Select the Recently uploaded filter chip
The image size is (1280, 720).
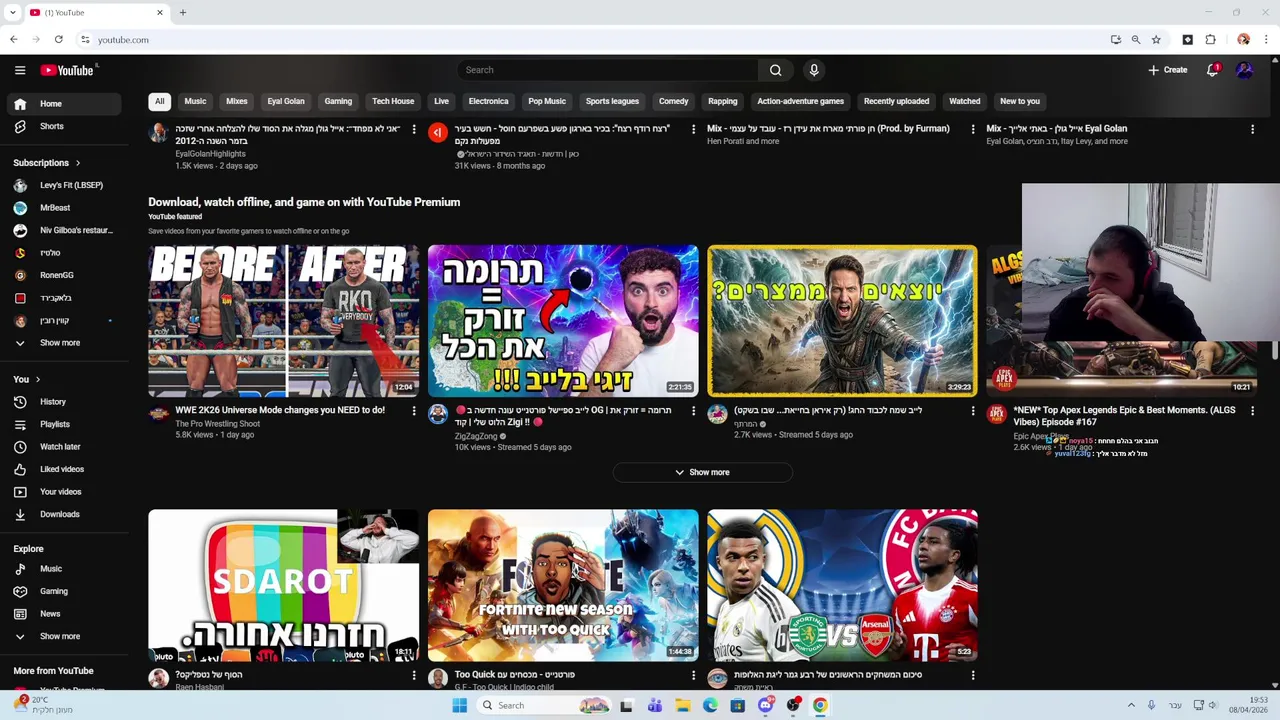[x=896, y=101]
